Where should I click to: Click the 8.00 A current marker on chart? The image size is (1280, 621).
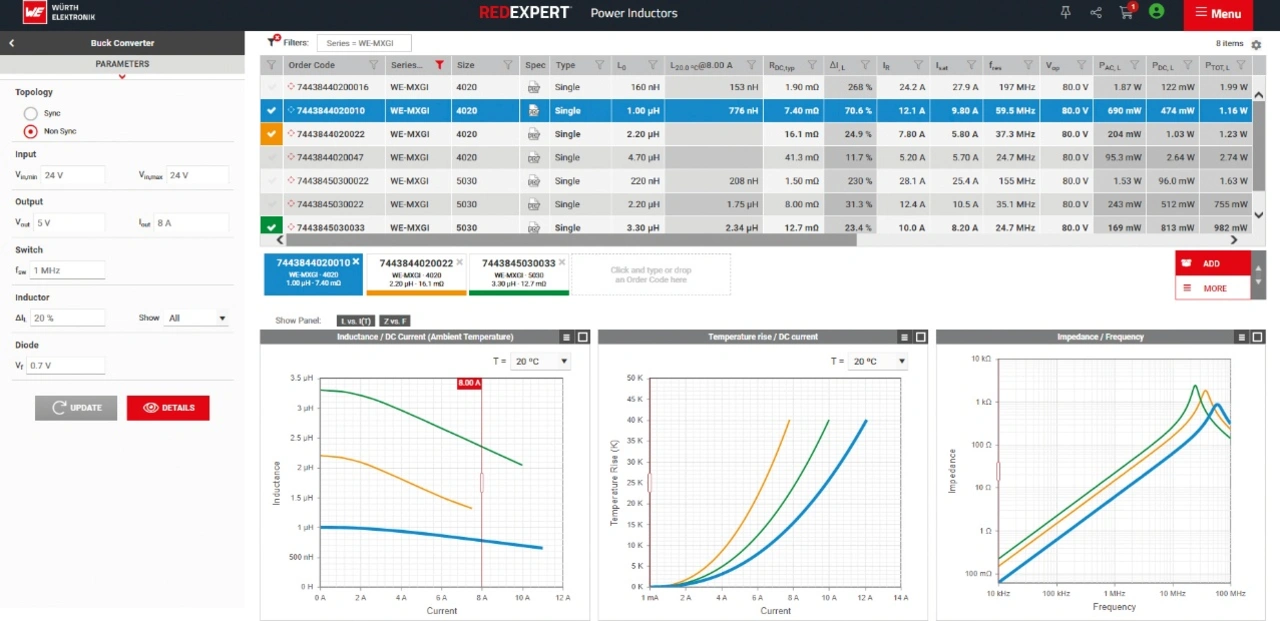click(x=469, y=383)
